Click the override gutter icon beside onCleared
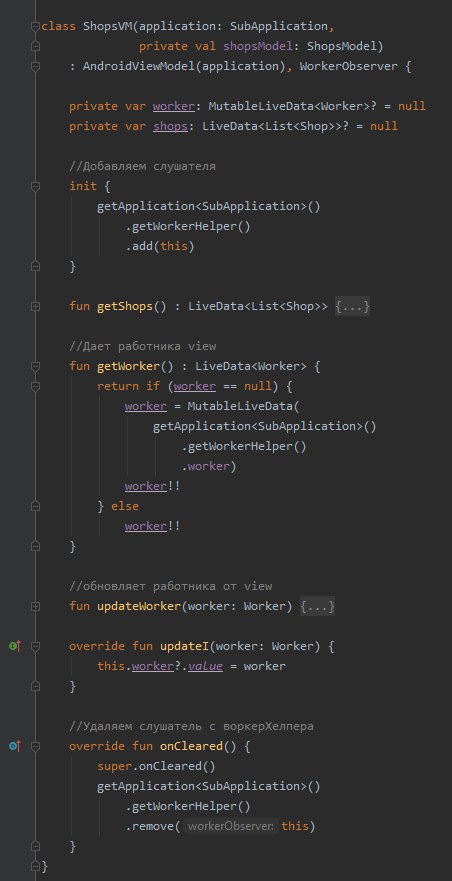The height and width of the screenshot is (881, 452). [x=15, y=746]
